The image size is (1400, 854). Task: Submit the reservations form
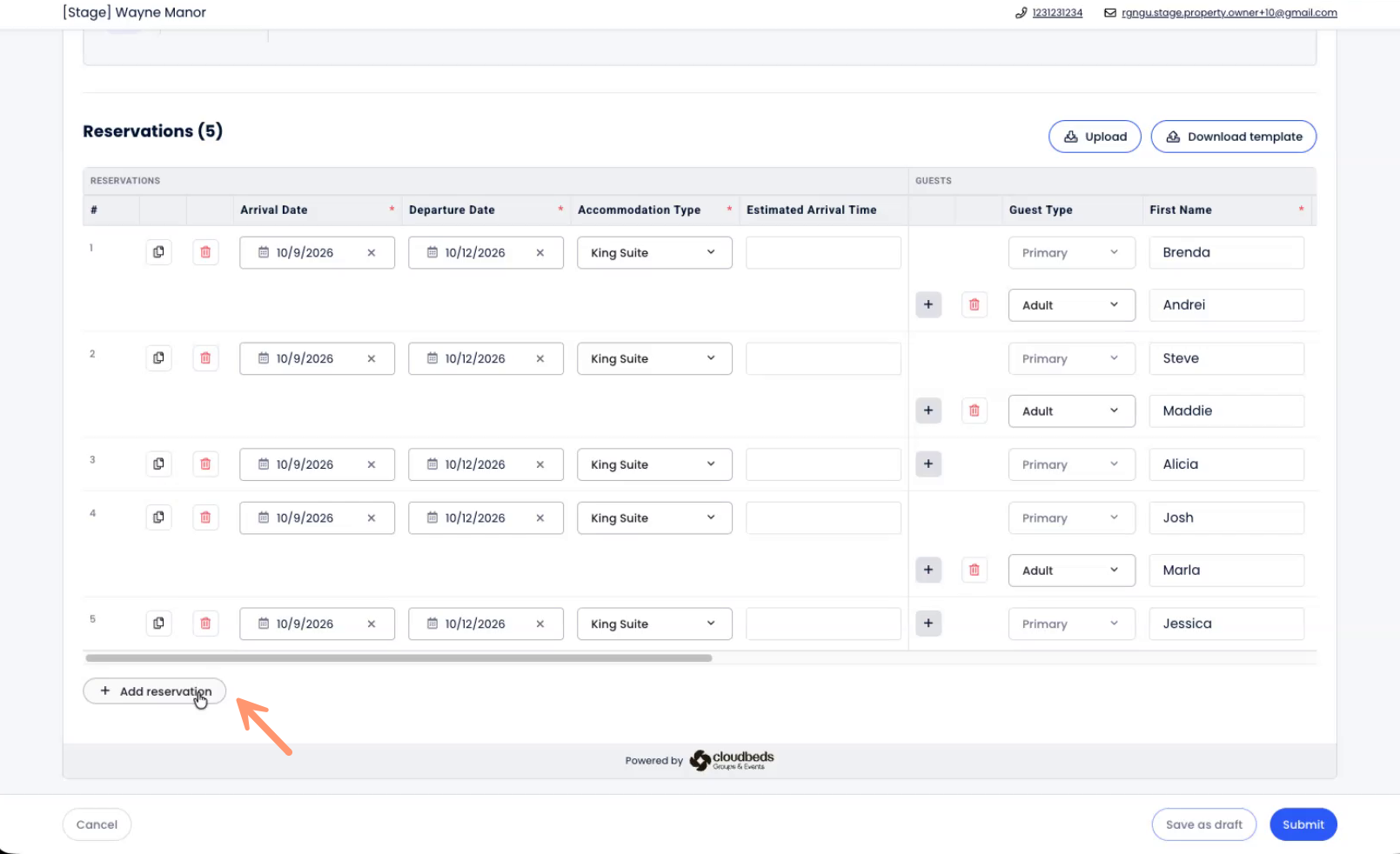pos(1303,824)
